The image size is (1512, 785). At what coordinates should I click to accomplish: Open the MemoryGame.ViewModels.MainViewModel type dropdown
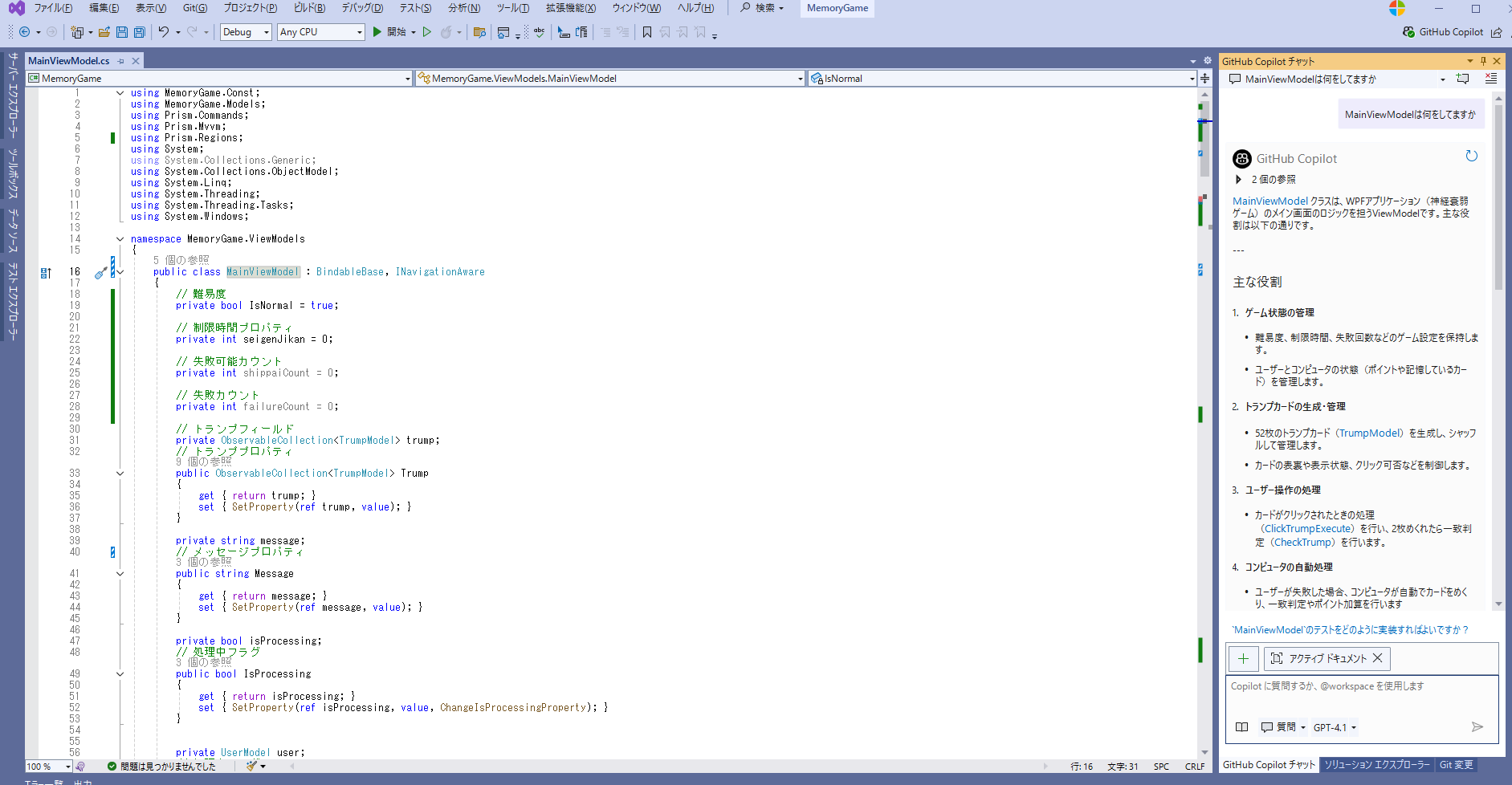(609, 79)
